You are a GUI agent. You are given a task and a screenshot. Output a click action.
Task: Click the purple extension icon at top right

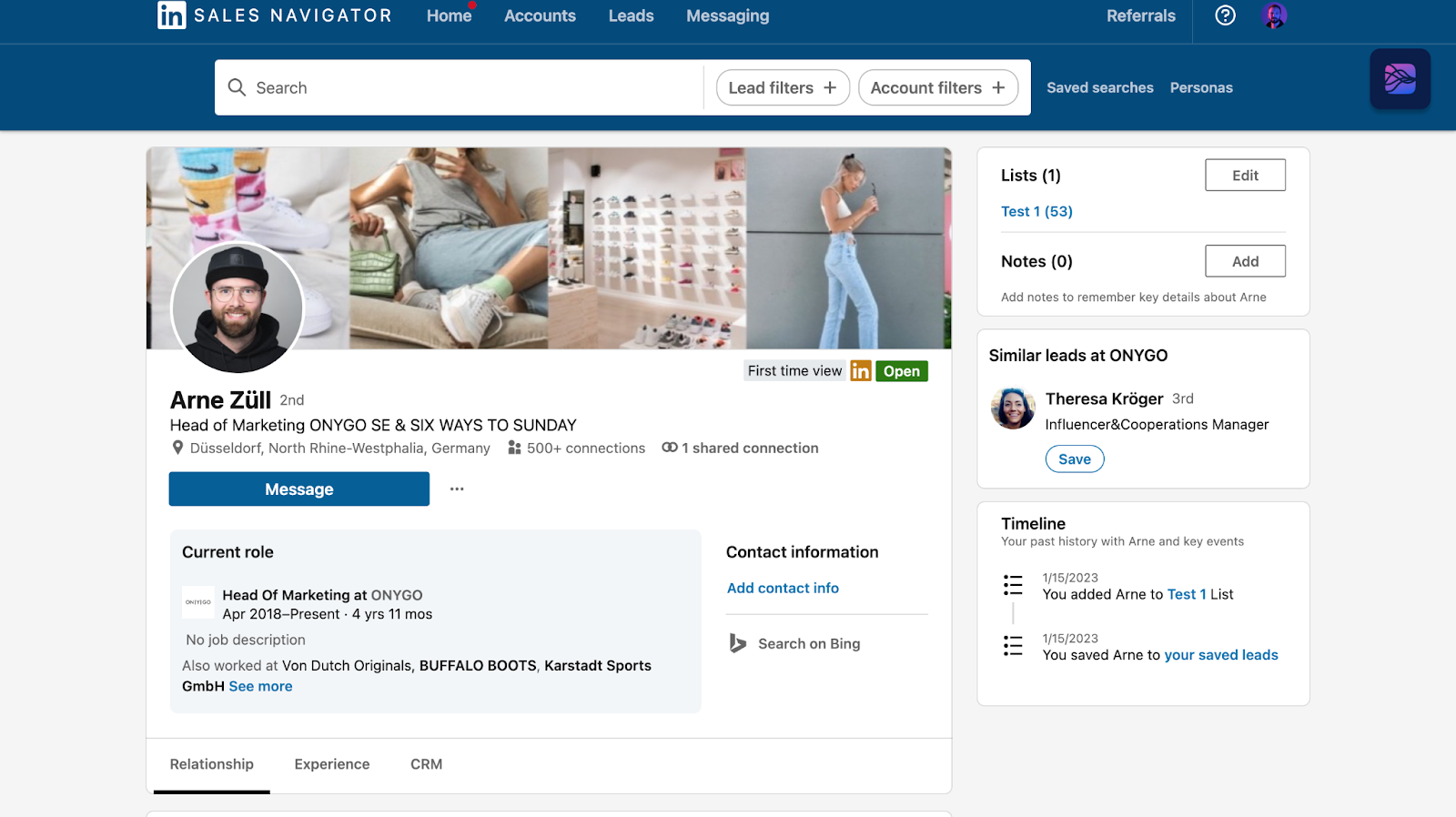point(1400,79)
